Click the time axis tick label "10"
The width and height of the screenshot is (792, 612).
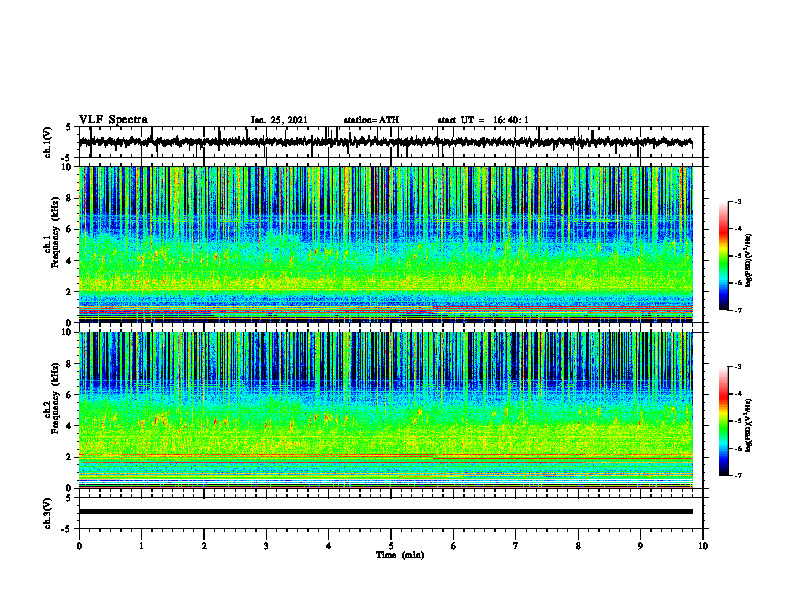pyautogui.click(x=703, y=546)
